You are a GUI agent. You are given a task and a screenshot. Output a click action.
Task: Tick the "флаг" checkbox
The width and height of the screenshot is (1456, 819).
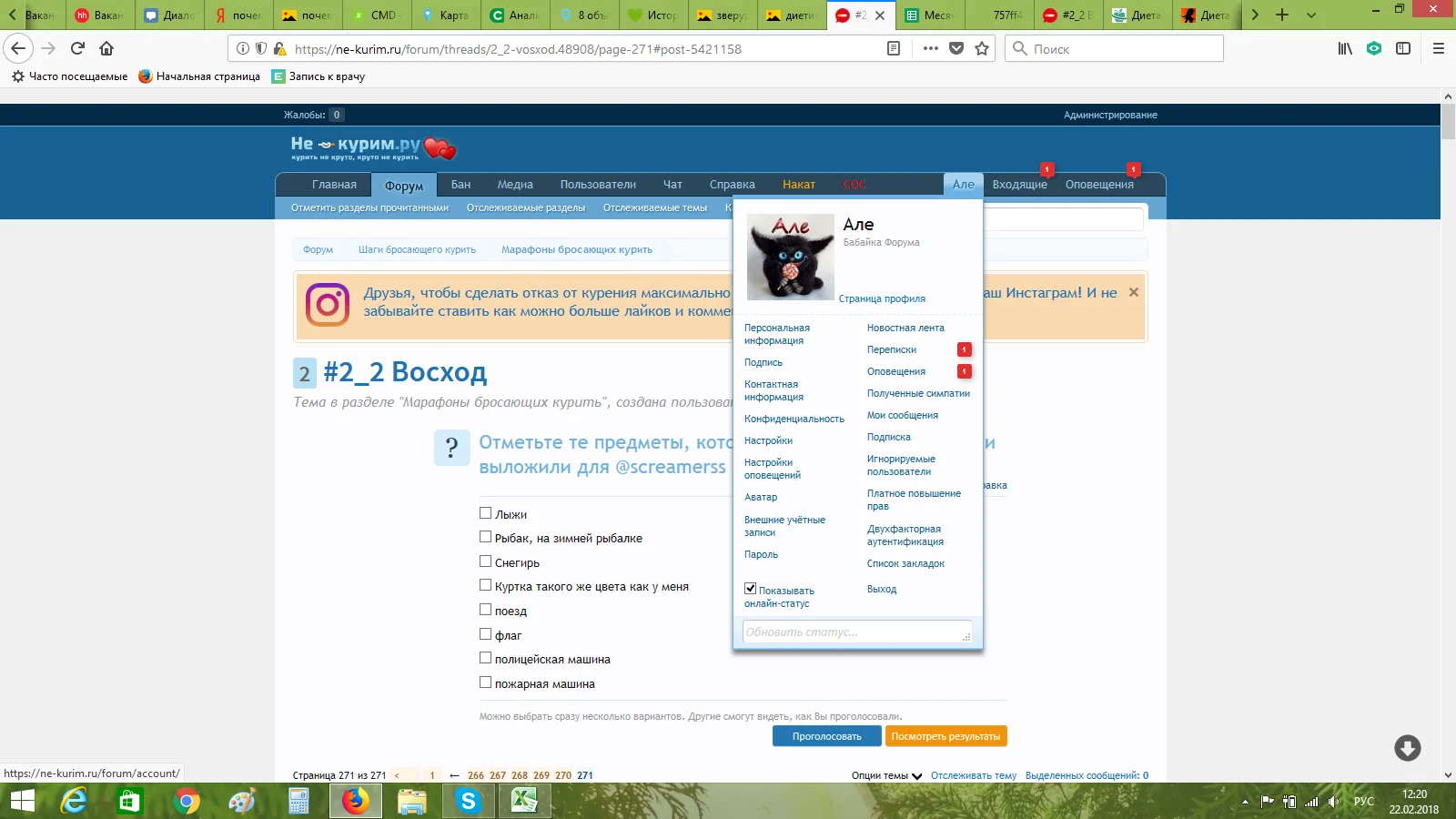486,634
